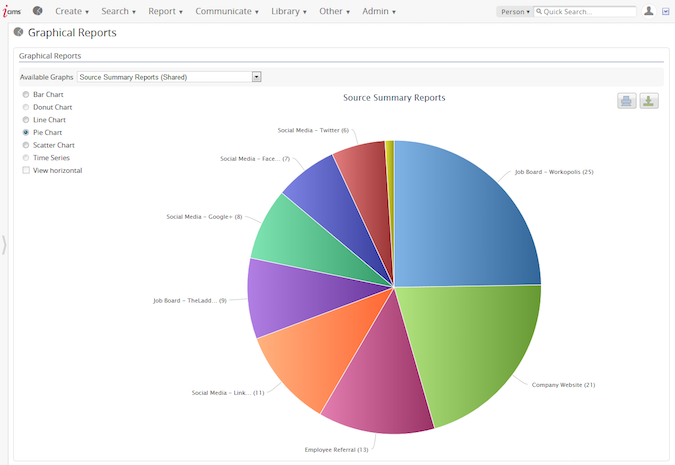Open the Communicate menu
675x465 pixels.
(x=226, y=11)
